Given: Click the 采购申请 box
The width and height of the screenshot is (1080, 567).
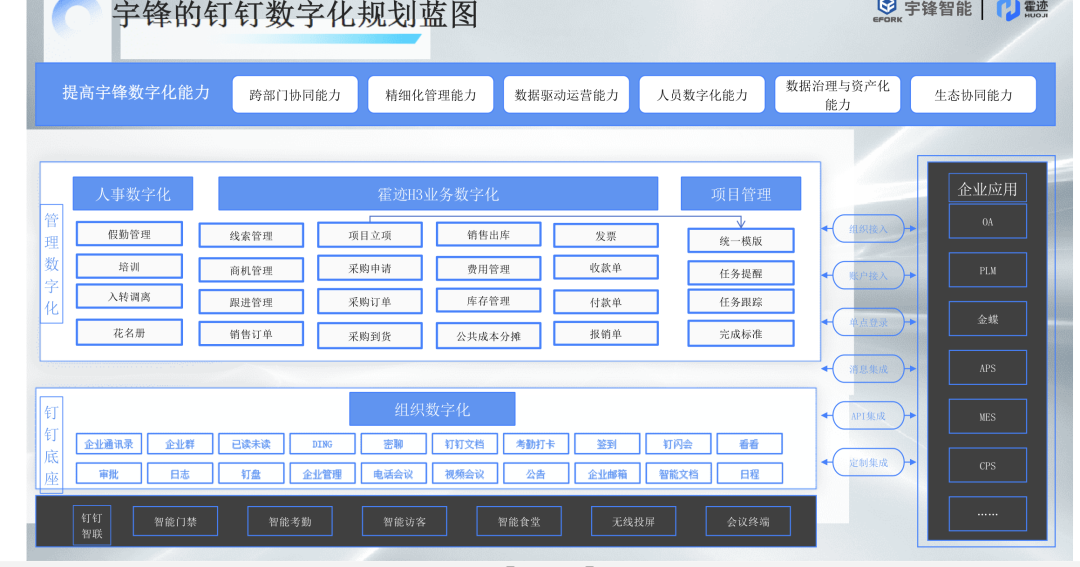Looking at the screenshot, I should 370,268.
